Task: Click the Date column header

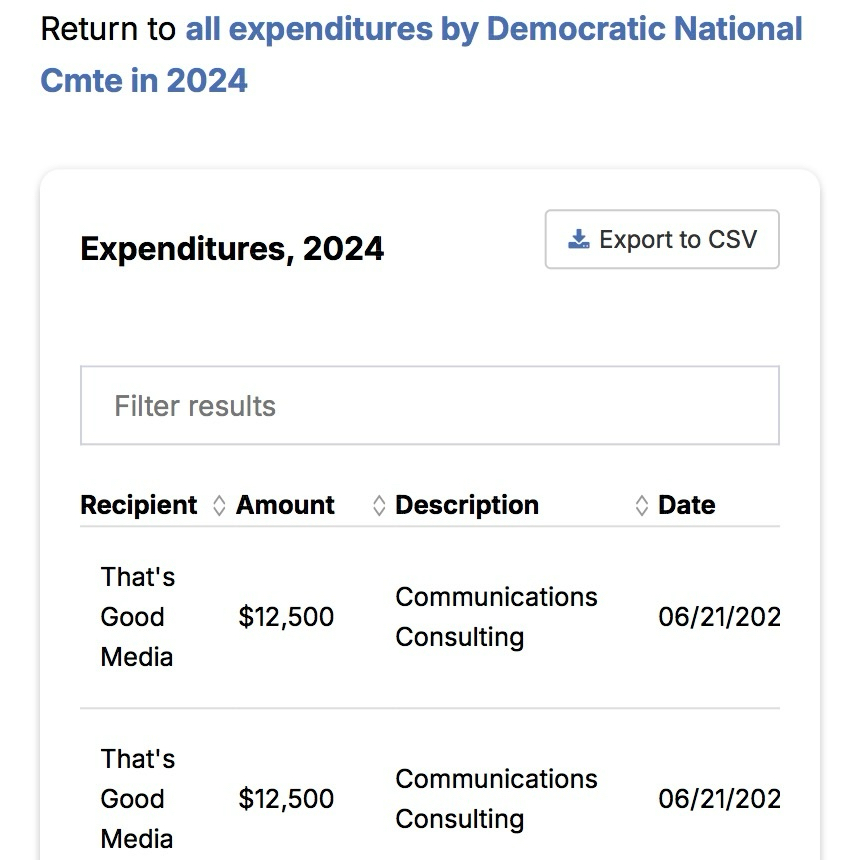Action: click(x=687, y=505)
